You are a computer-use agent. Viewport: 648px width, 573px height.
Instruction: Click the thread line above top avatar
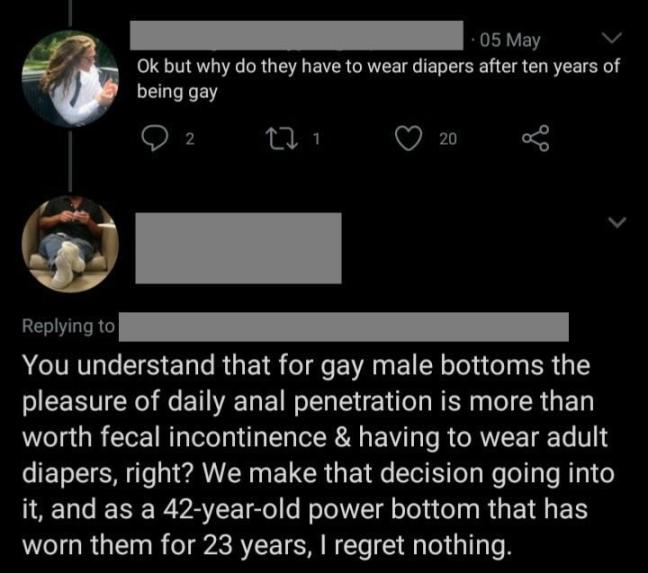[70, 14]
